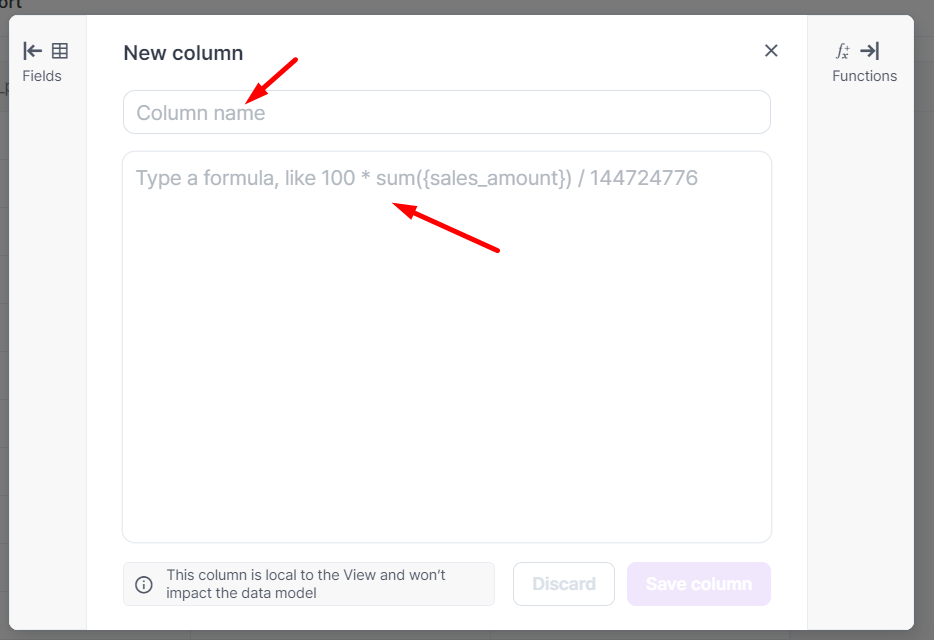Click the Functions label text
The height and width of the screenshot is (640, 934).
865,76
